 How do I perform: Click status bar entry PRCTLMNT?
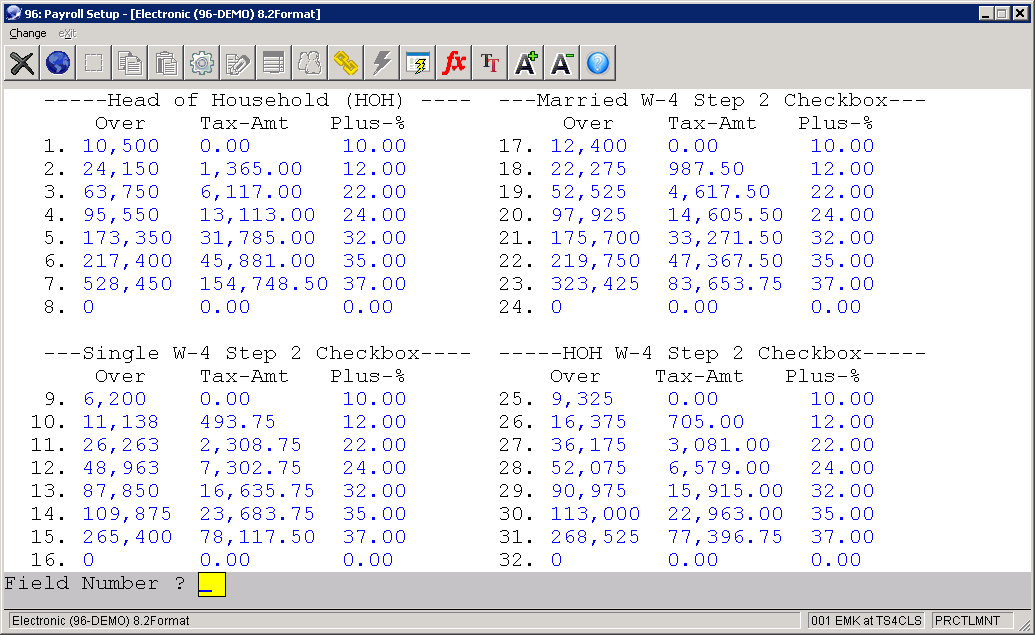(968, 620)
